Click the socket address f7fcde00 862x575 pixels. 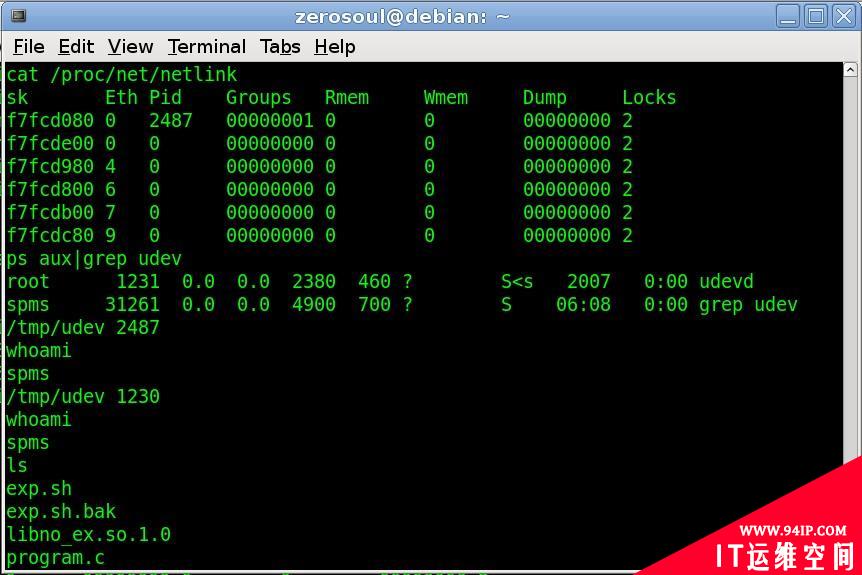pos(50,143)
